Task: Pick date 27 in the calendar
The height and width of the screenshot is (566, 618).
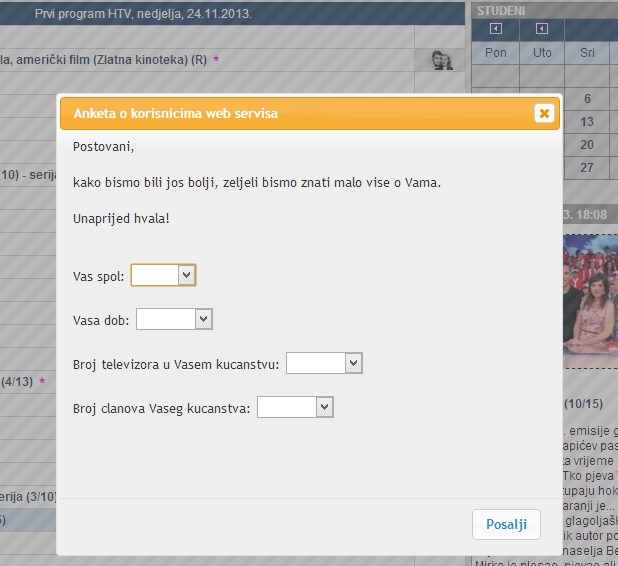Action: coord(587,168)
